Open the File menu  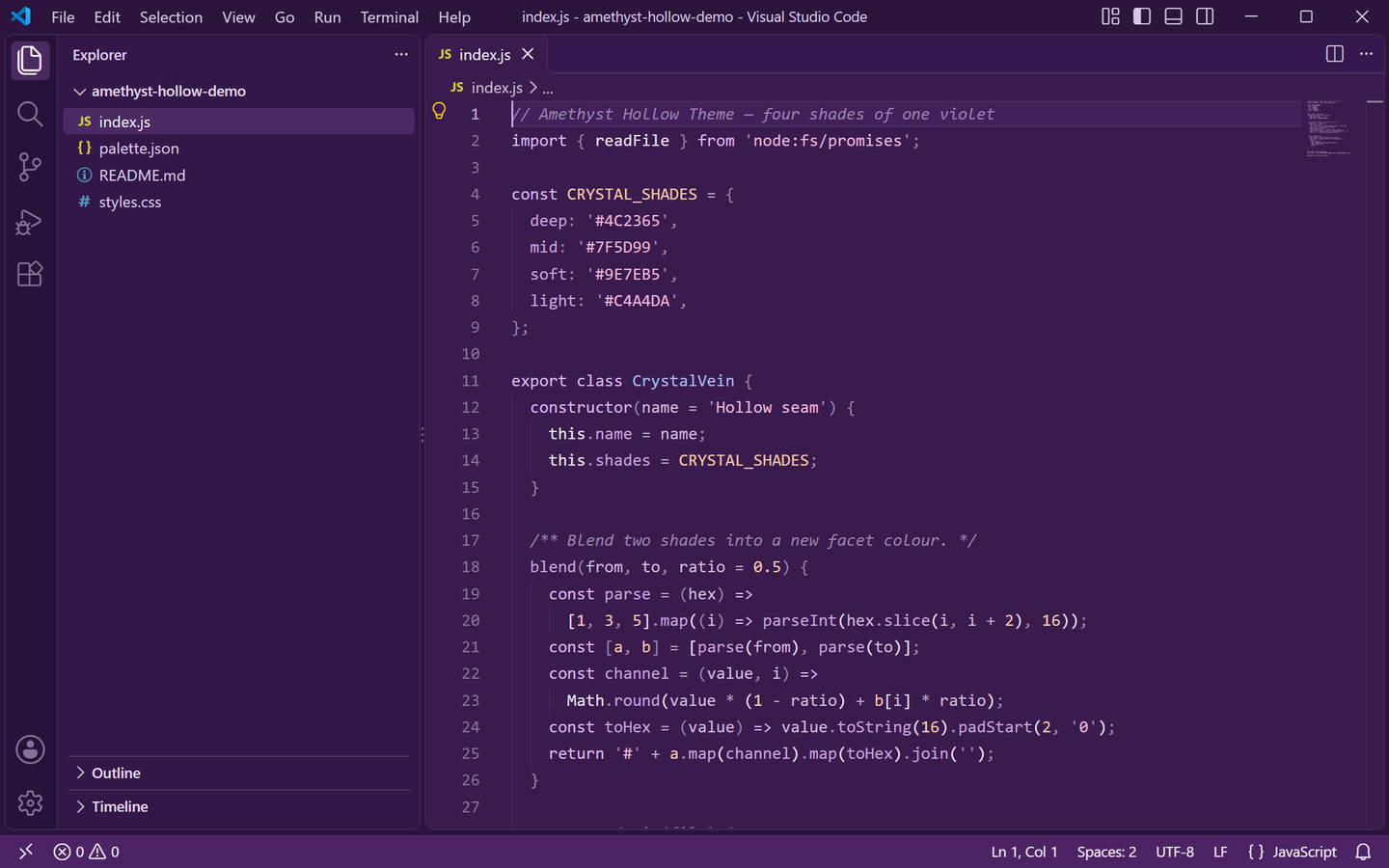63,16
